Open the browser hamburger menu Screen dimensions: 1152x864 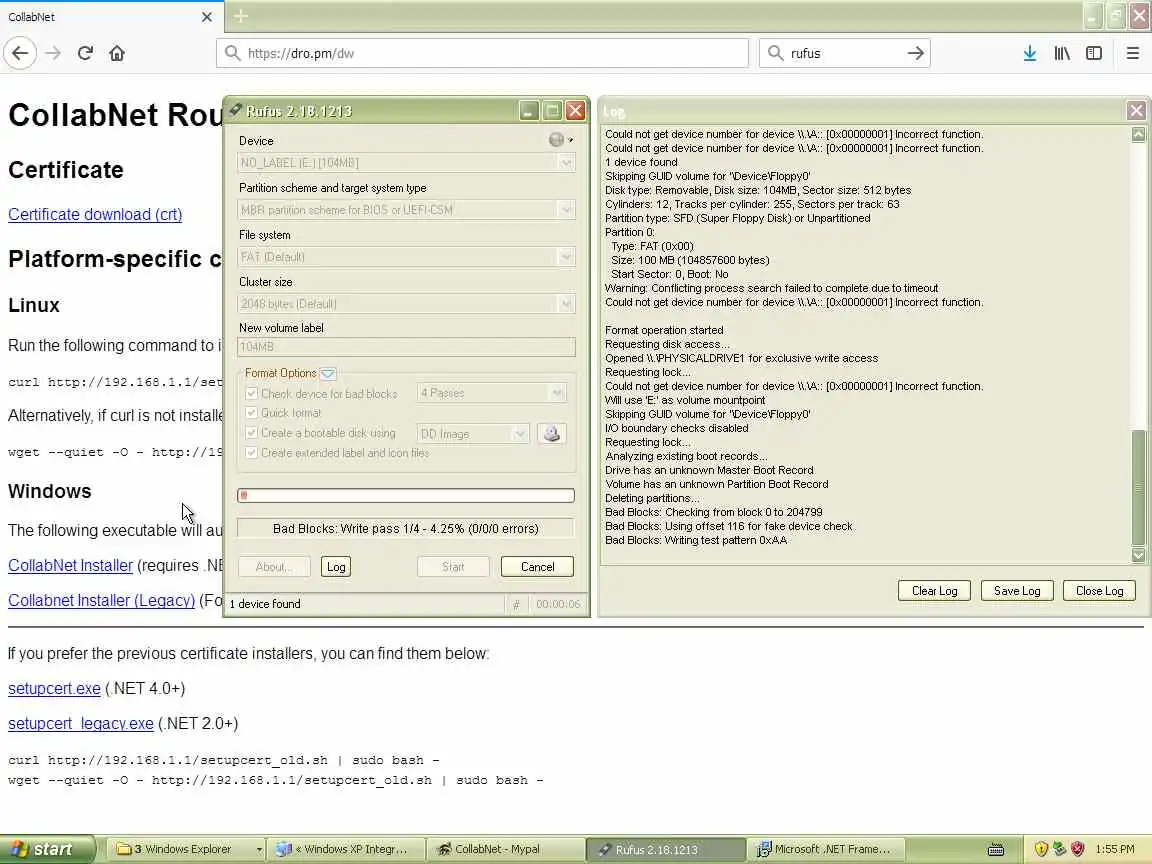(x=1132, y=53)
